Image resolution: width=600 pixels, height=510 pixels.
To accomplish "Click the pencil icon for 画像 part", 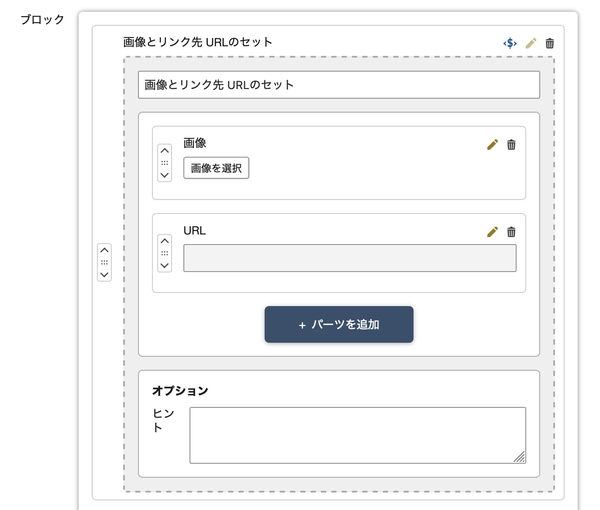I will pos(492,145).
